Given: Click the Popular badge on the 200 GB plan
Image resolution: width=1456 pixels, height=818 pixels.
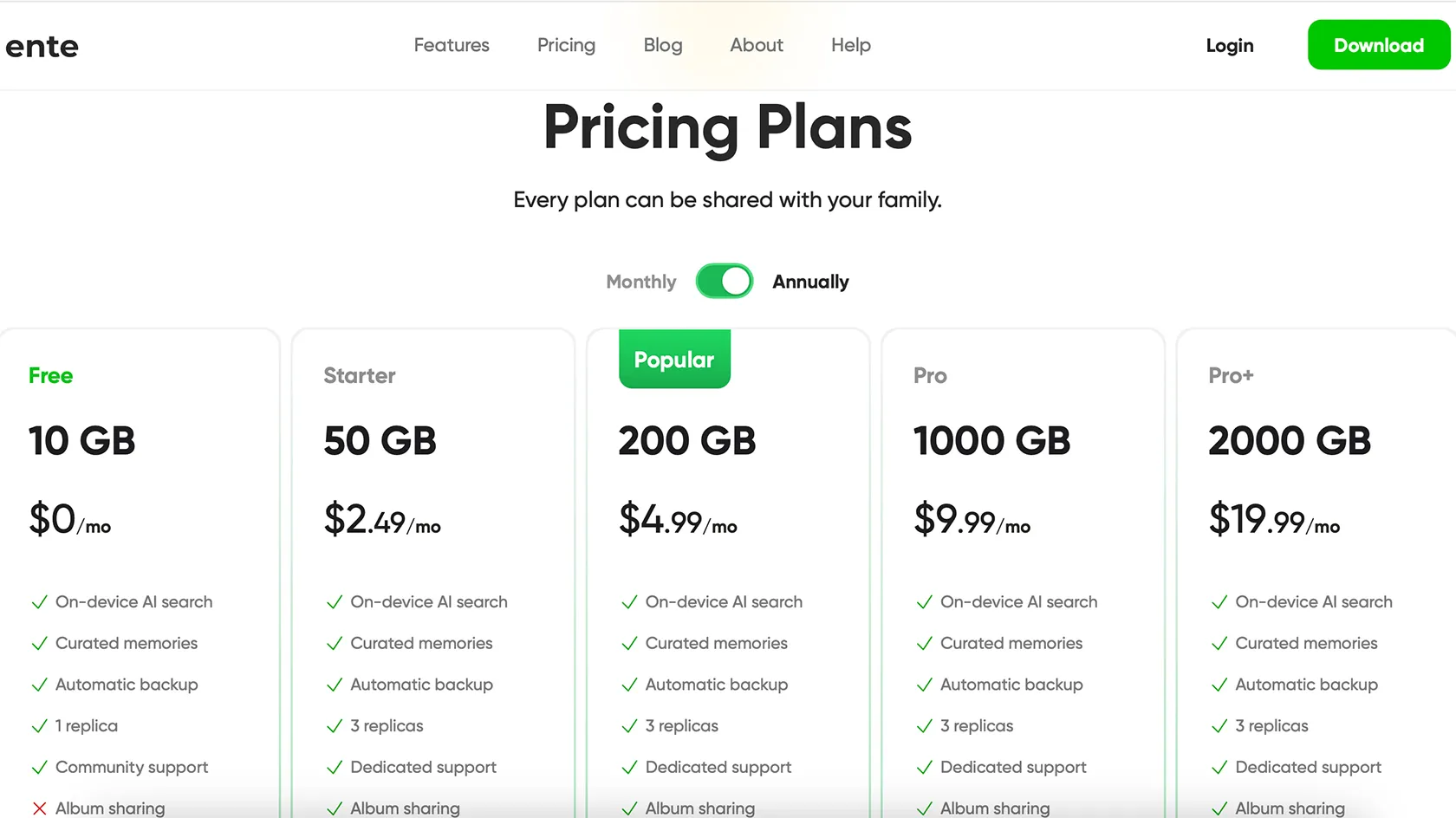Looking at the screenshot, I should click(674, 359).
